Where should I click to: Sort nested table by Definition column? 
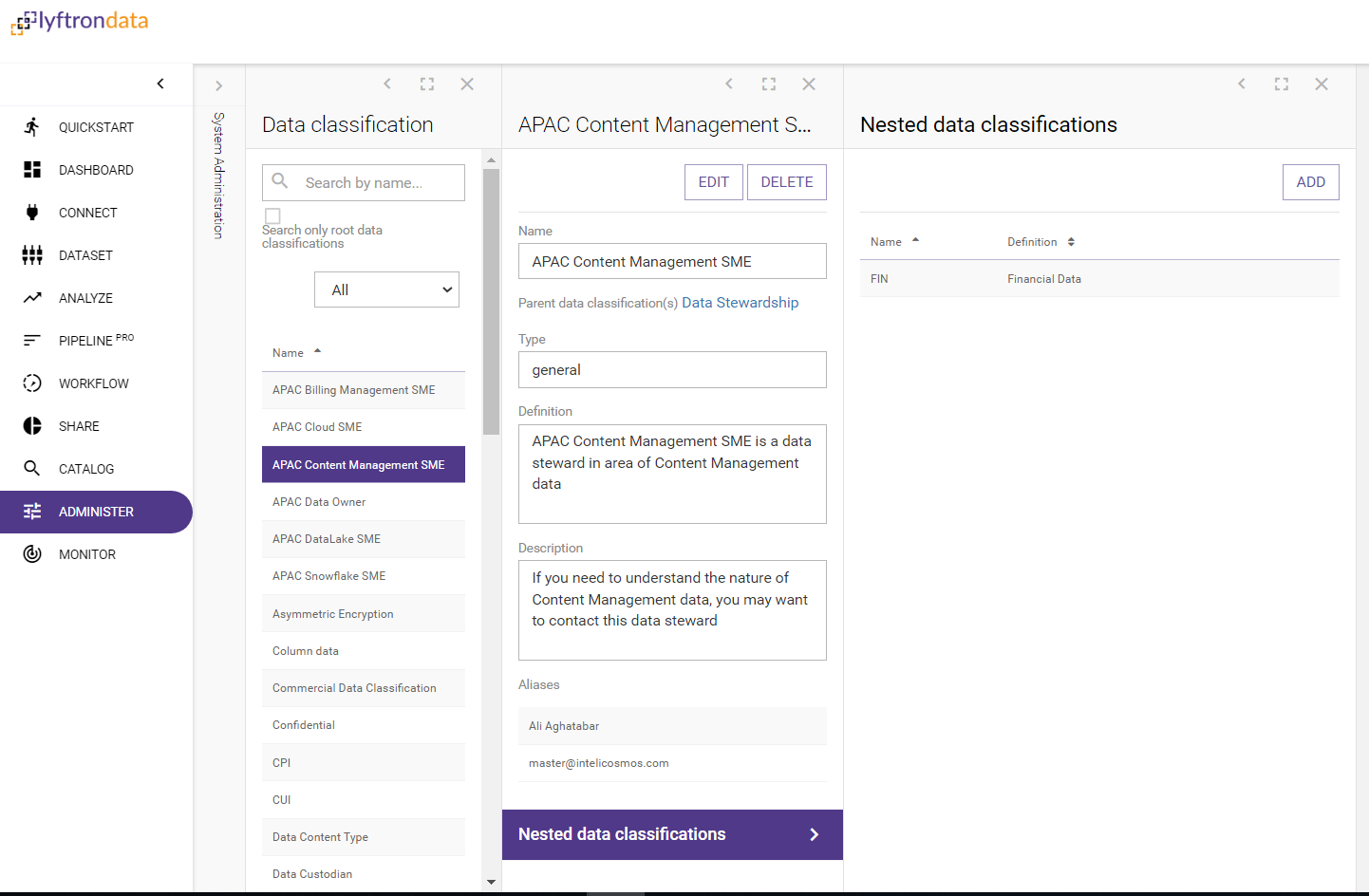[1041, 242]
